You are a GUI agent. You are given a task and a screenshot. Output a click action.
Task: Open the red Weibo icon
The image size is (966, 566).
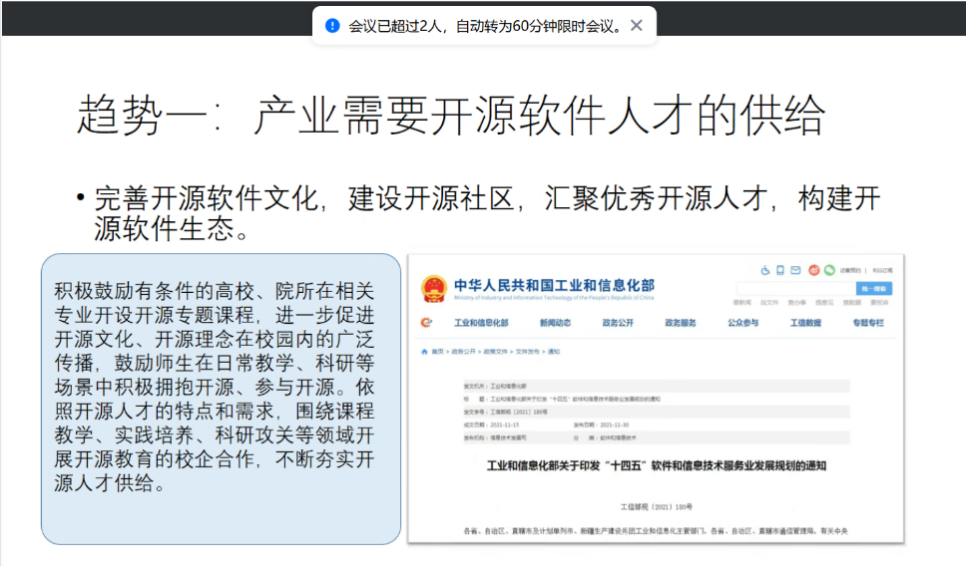(815, 270)
